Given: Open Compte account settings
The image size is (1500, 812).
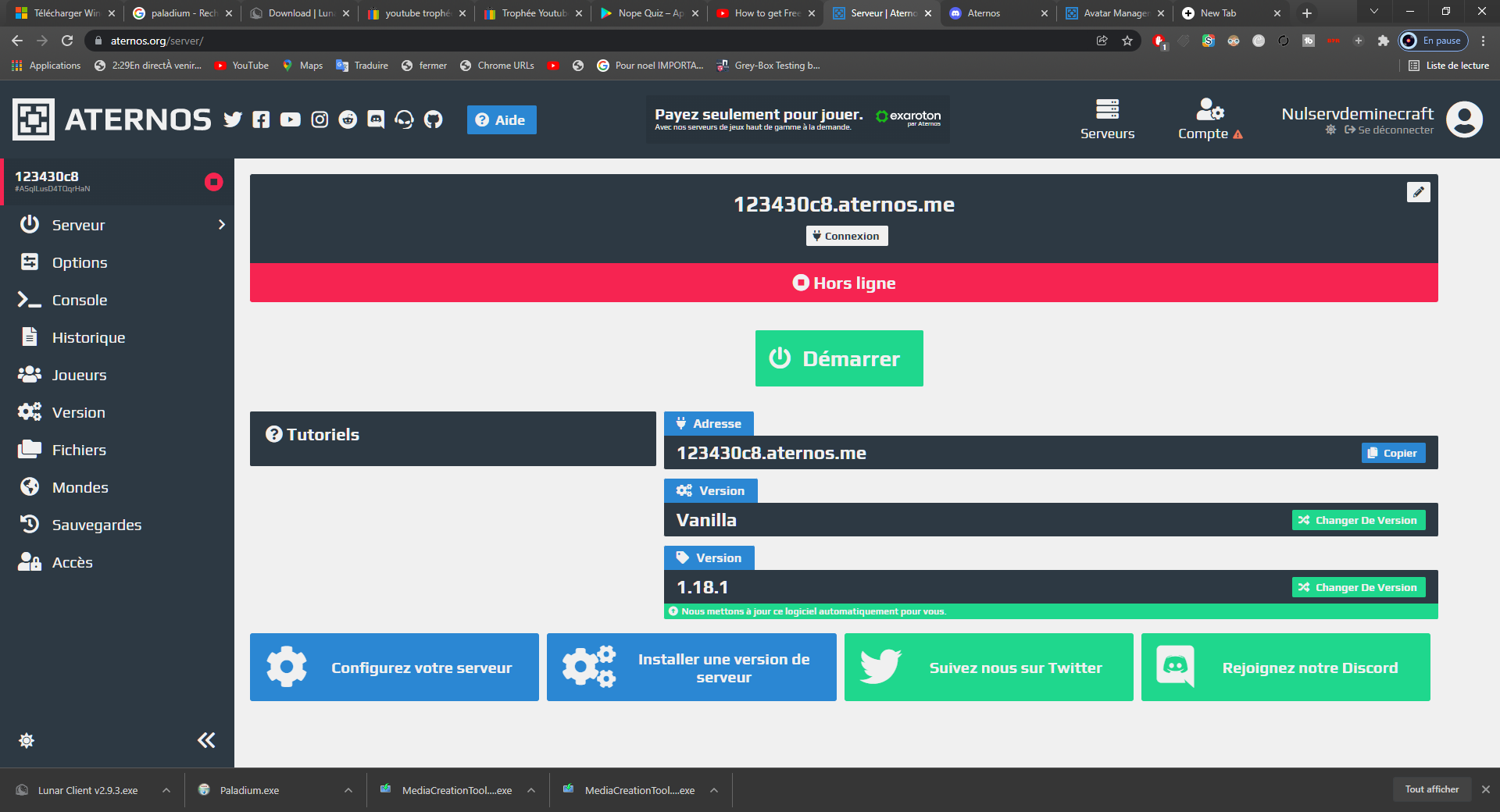Looking at the screenshot, I should 1210,119.
